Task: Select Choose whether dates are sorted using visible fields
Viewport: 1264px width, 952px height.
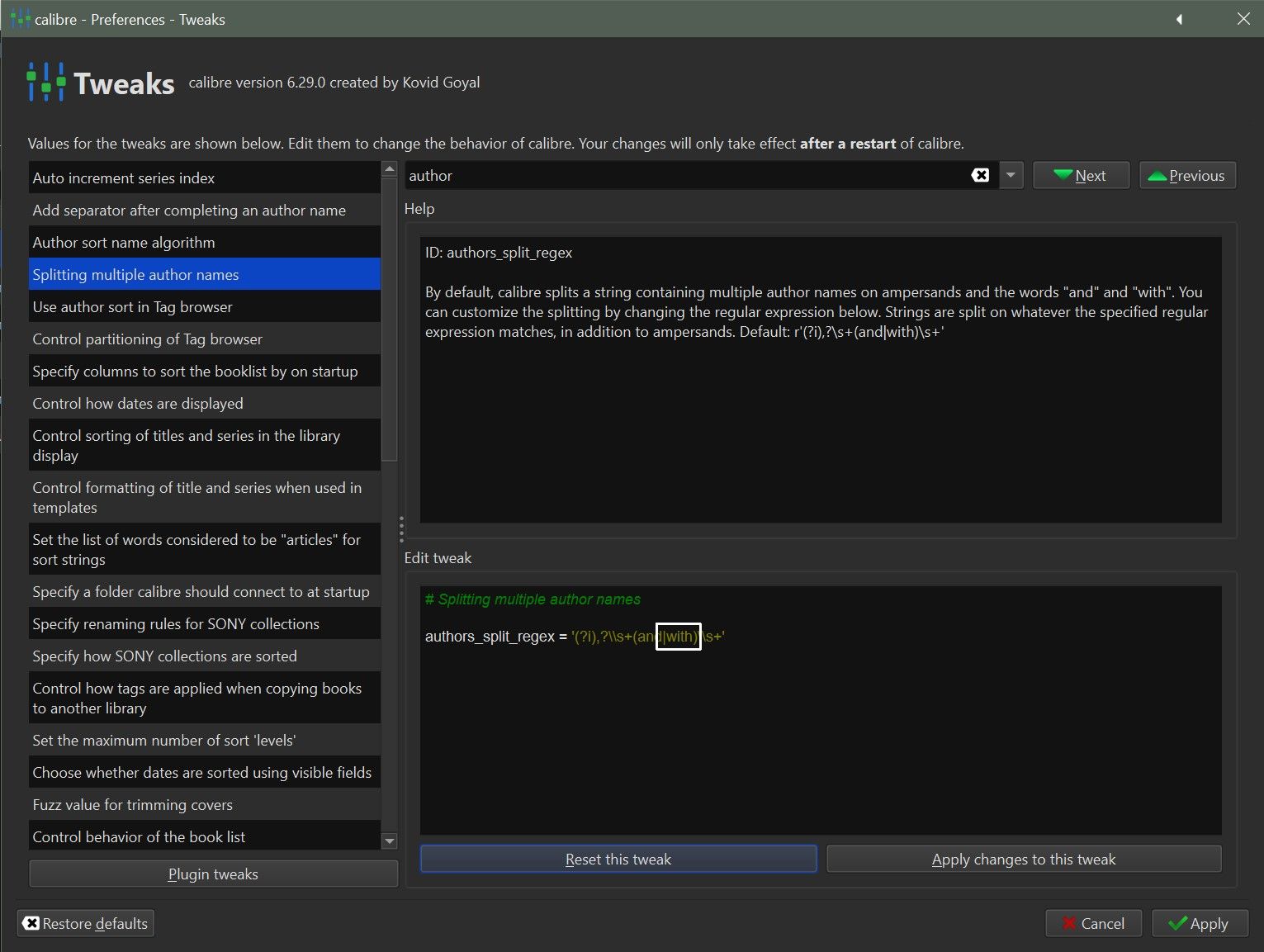Action: [205, 772]
